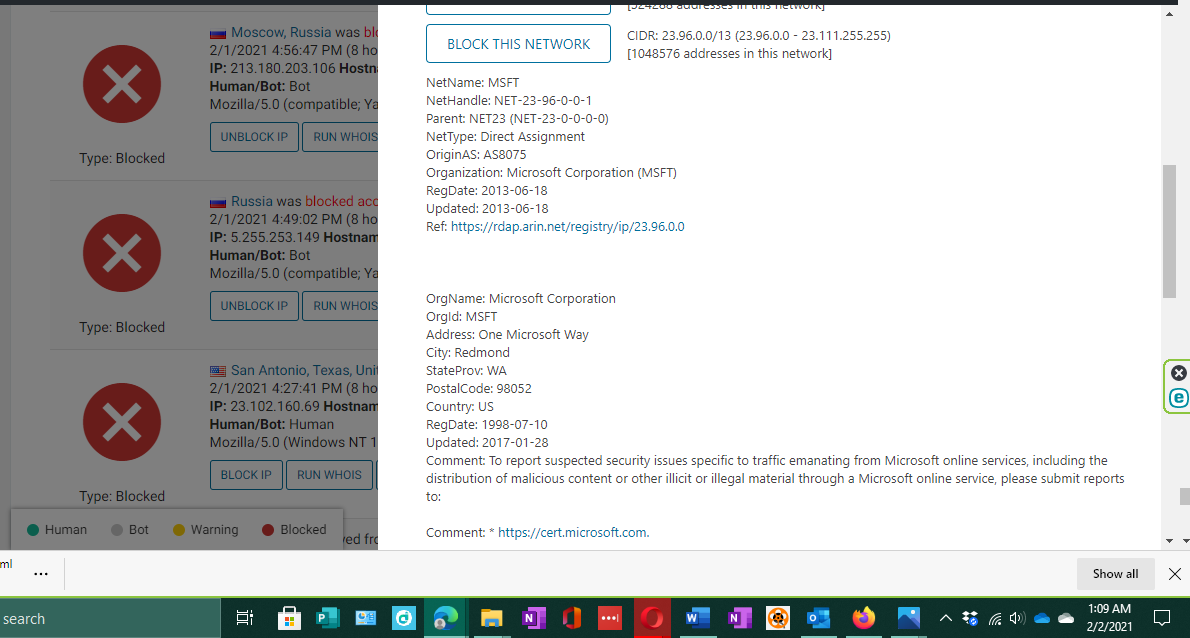Open download item options (three dots)
The width and height of the screenshot is (1190, 638).
point(41,574)
